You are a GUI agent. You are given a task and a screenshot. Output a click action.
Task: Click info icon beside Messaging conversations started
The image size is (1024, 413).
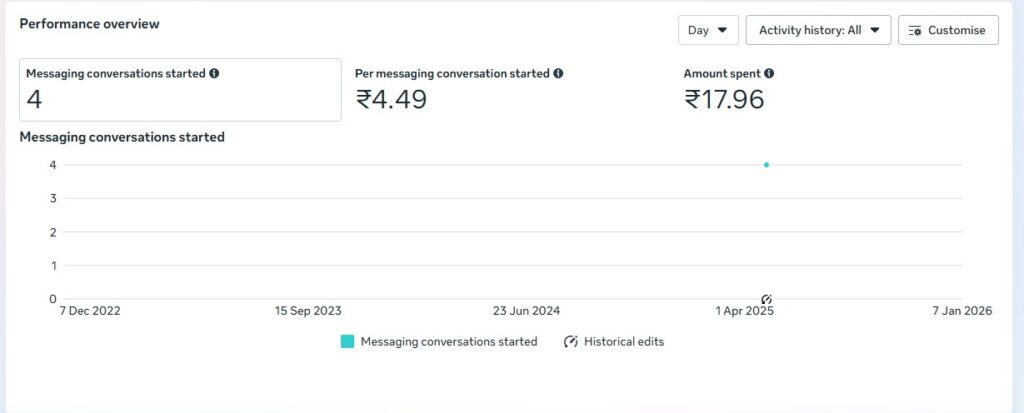214,74
